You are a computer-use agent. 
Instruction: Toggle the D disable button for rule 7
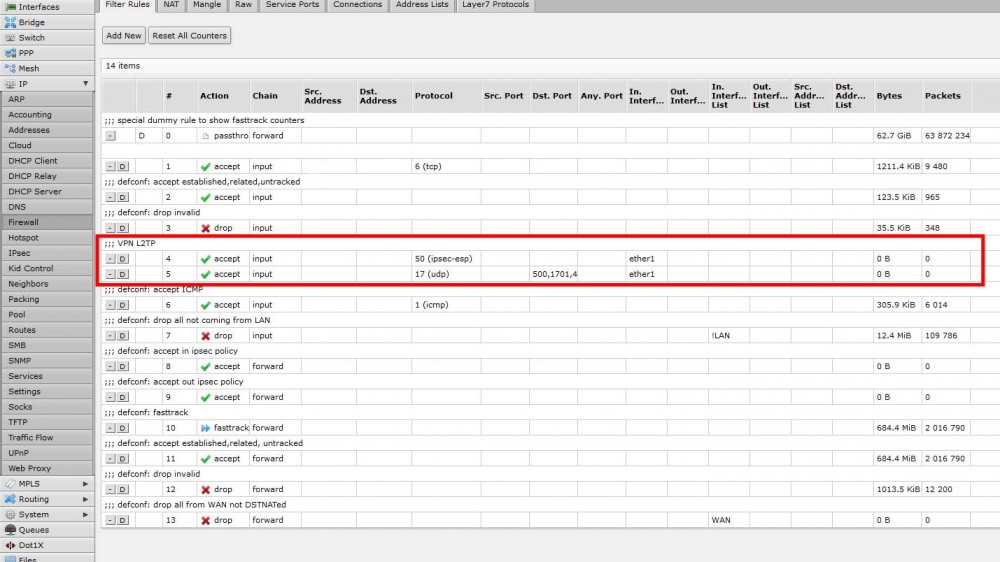[123, 336]
